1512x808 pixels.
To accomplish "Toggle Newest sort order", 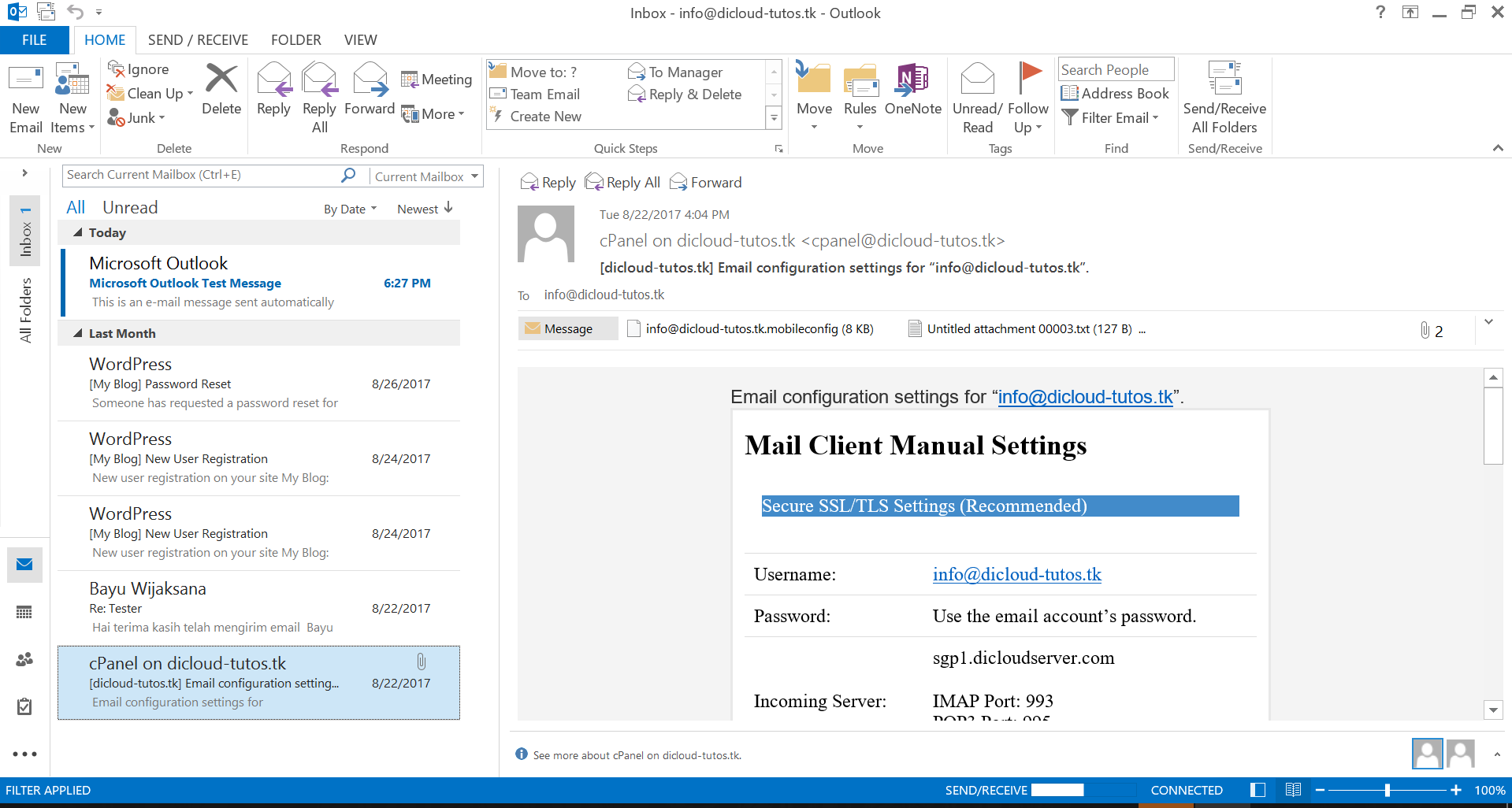I will point(425,209).
